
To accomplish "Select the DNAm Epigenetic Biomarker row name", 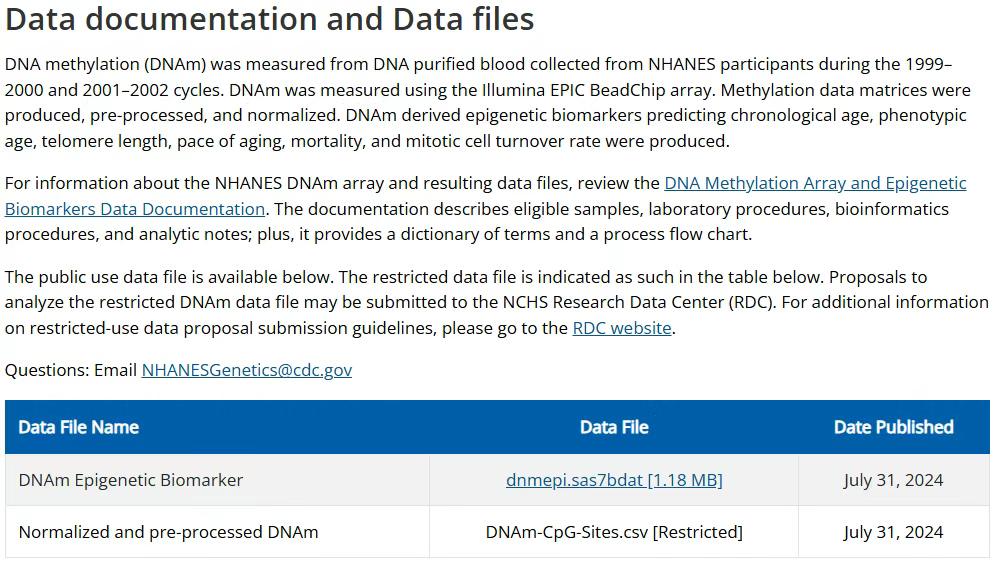I will [131, 480].
